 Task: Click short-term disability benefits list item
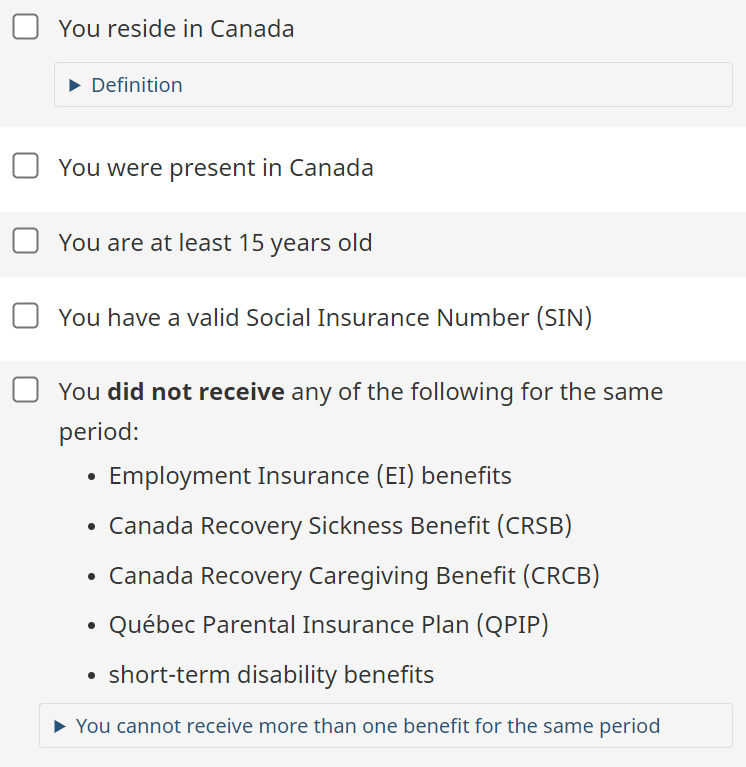pos(271,675)
